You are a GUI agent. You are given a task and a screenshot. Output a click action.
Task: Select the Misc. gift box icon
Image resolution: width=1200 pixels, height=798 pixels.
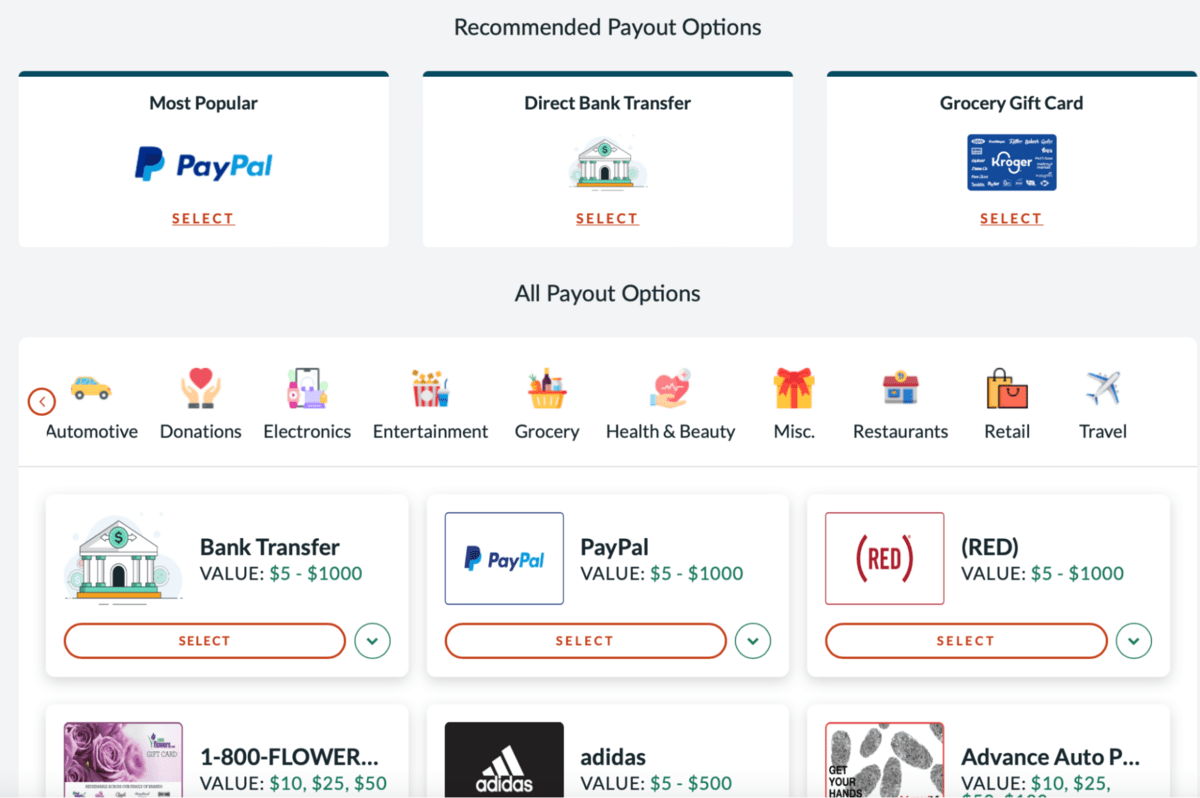(794, 389)
